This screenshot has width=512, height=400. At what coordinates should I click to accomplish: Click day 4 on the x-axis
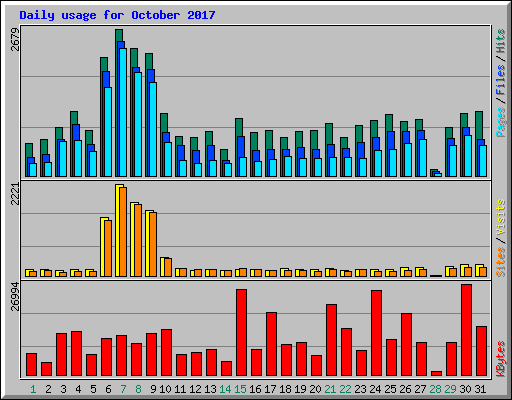pos(78,389)
